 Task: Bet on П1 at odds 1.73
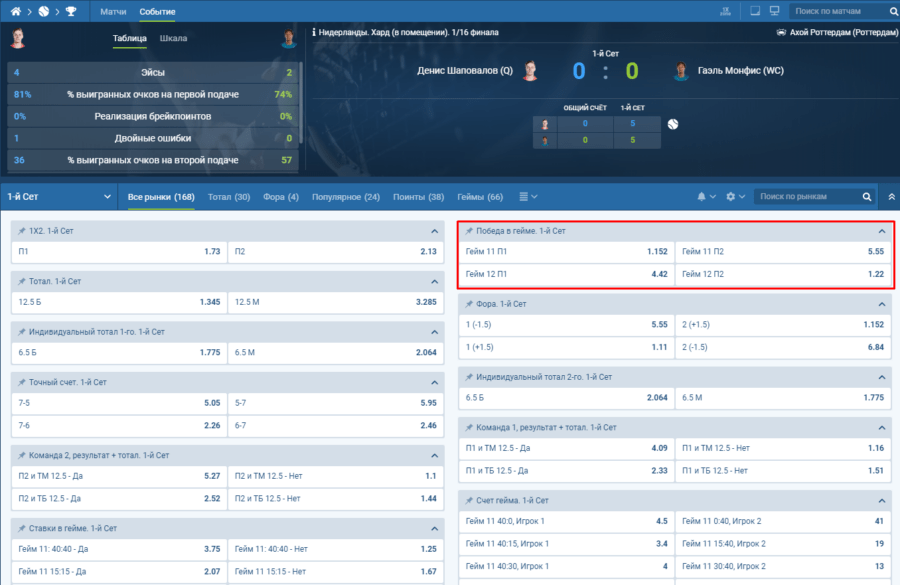119,251
